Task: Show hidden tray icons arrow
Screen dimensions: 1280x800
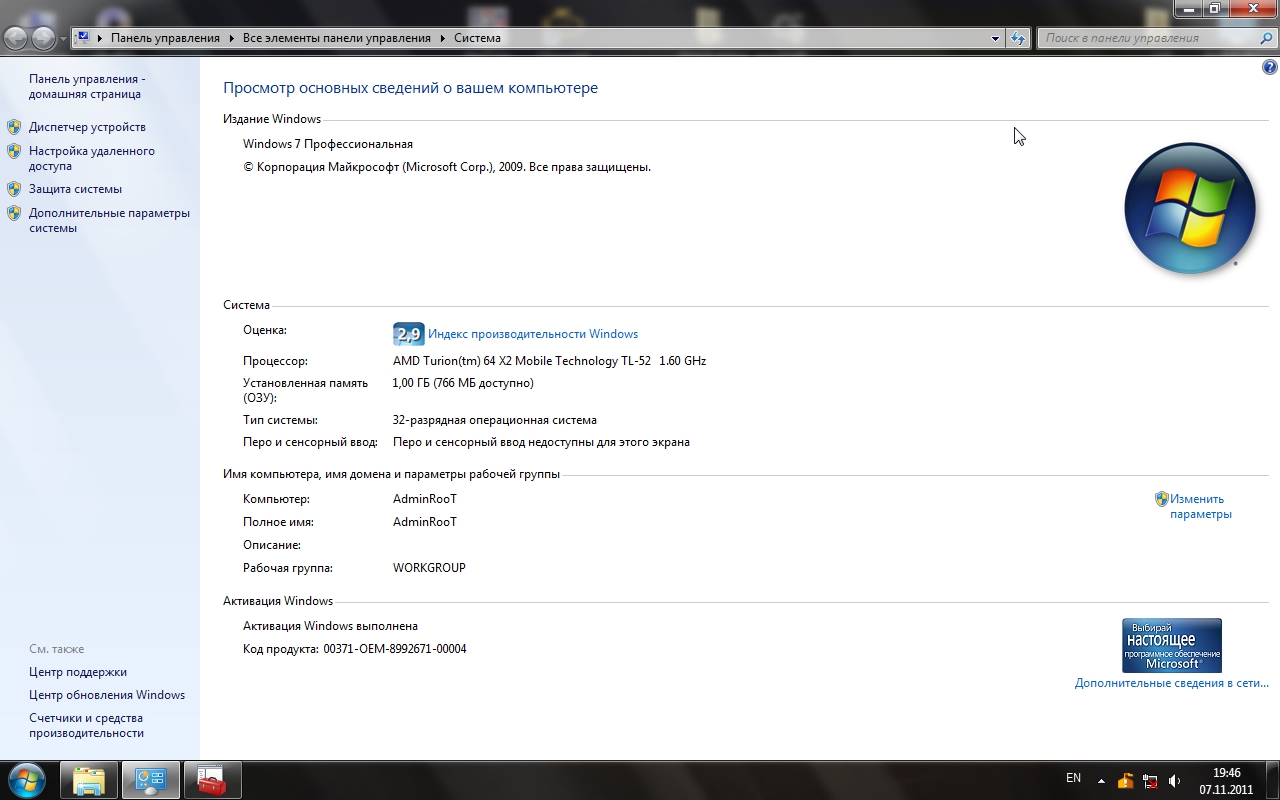Action: click(x=1101, y=781)
